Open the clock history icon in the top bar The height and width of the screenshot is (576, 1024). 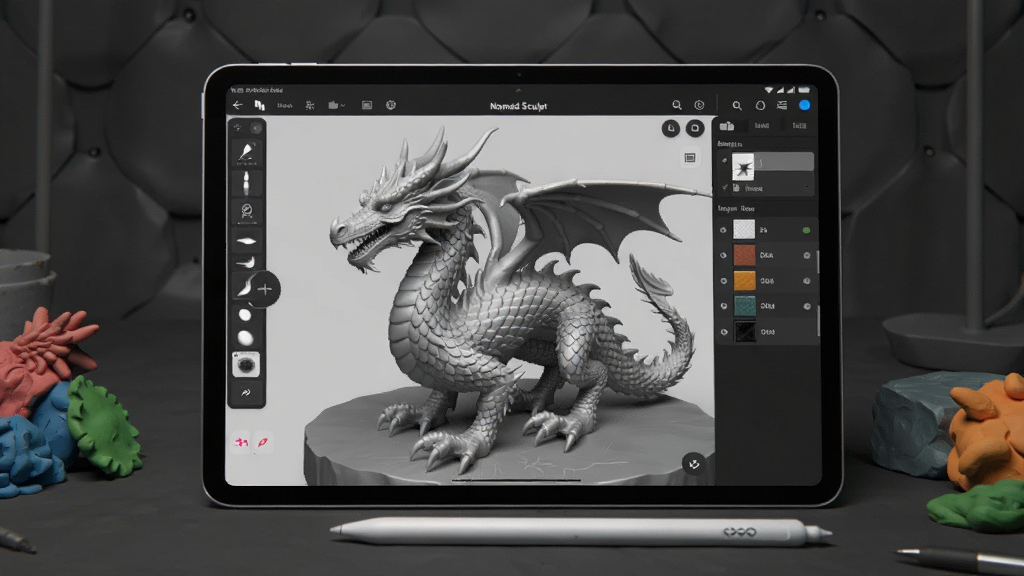coord(699,105)
